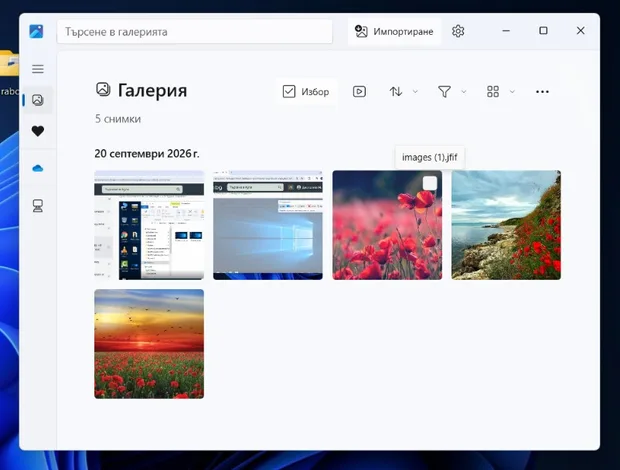Image resolution: width=620 pixels, height=470 pixels.
Task: Select the Gallery sidebar icon
Action: pos(38,100)
